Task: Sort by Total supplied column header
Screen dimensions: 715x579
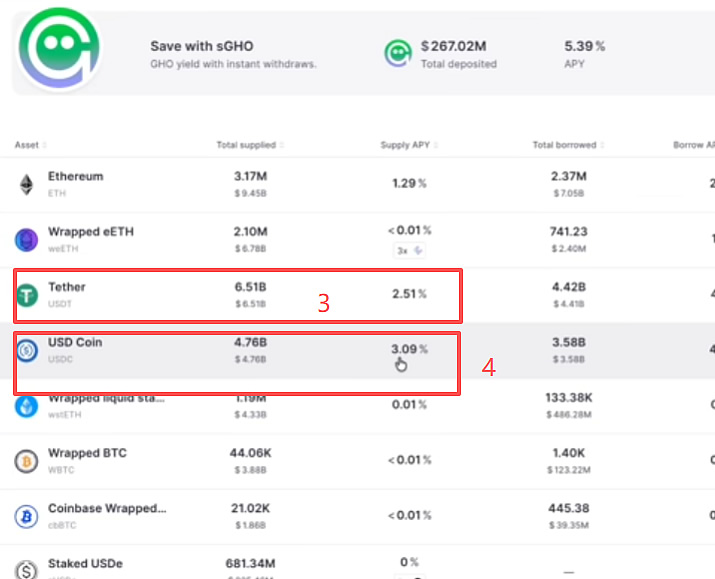Action: click(x=248, y=145)
